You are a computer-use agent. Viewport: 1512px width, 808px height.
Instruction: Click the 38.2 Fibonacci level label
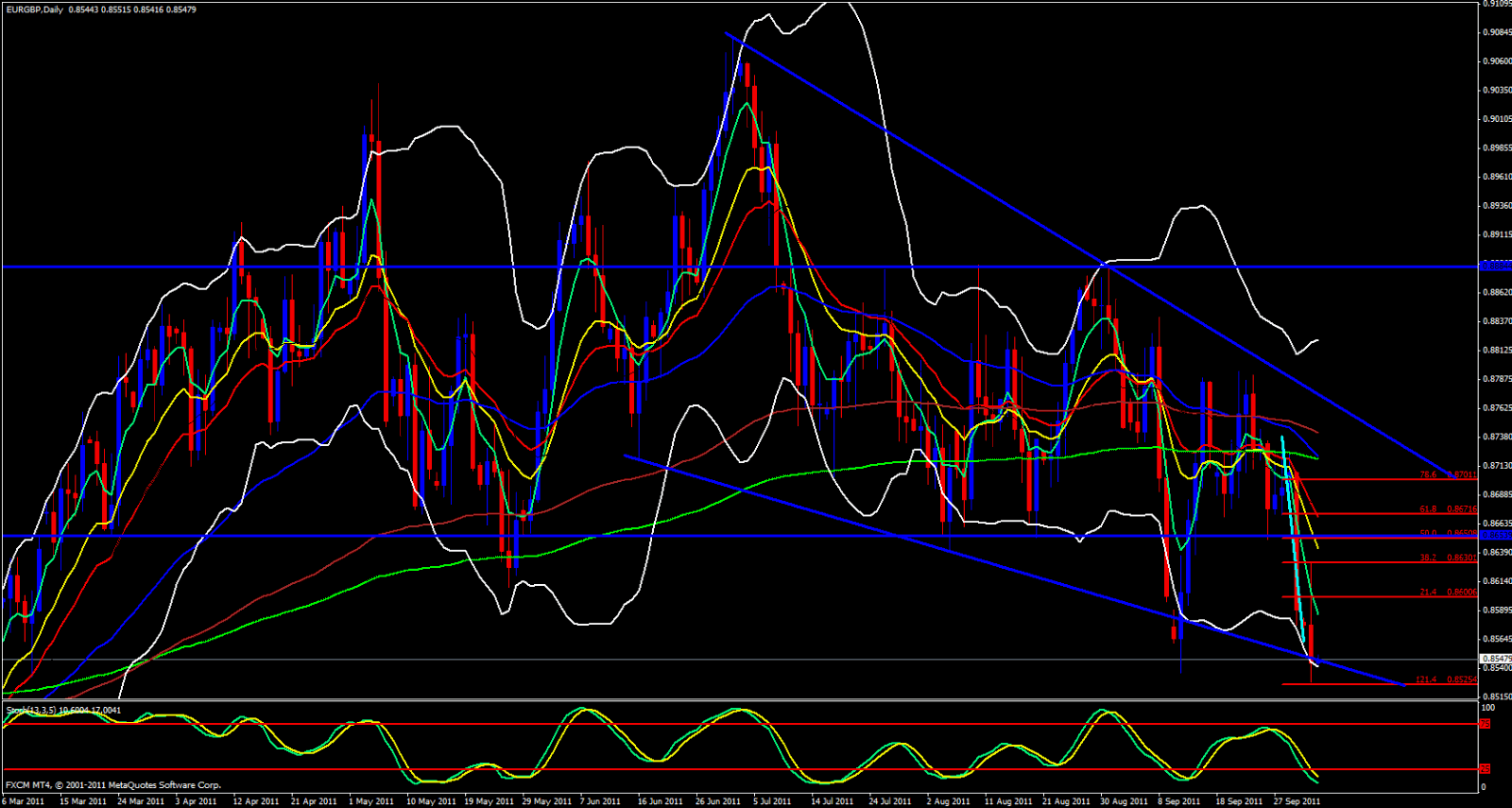pyautogui.click(x=1428, y=558)
